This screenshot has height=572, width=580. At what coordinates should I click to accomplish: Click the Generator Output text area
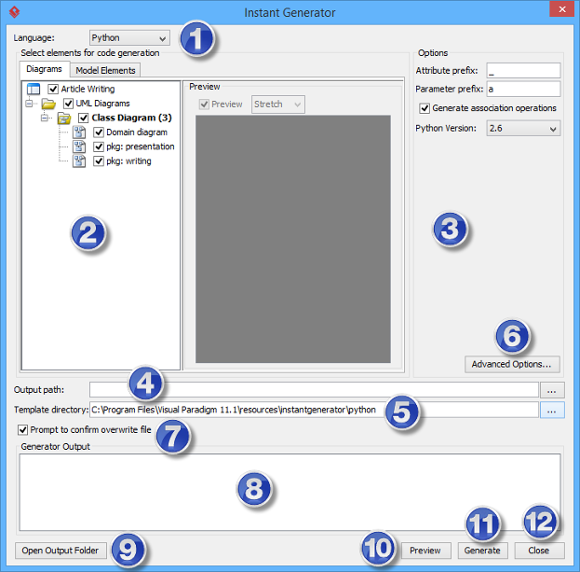(290, 492)
